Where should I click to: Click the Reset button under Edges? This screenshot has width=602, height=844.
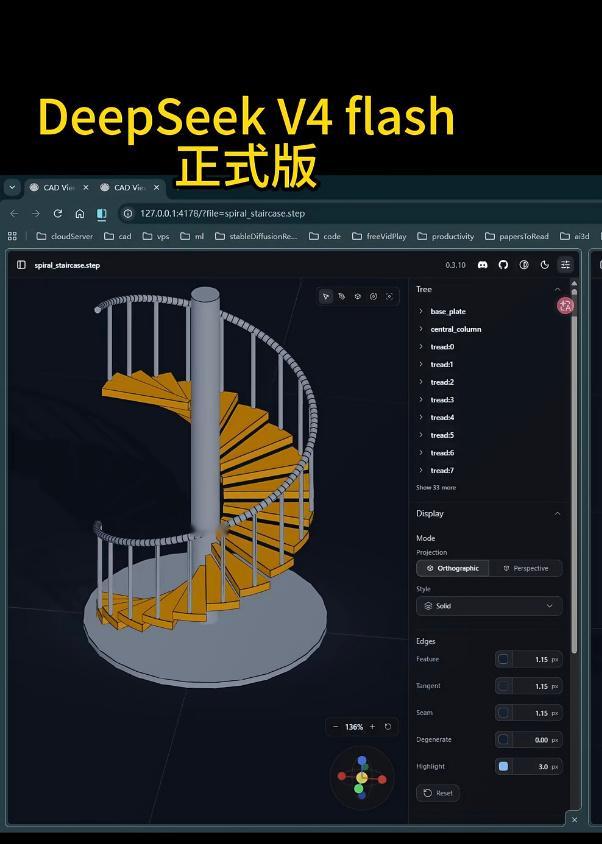(438, 793)
